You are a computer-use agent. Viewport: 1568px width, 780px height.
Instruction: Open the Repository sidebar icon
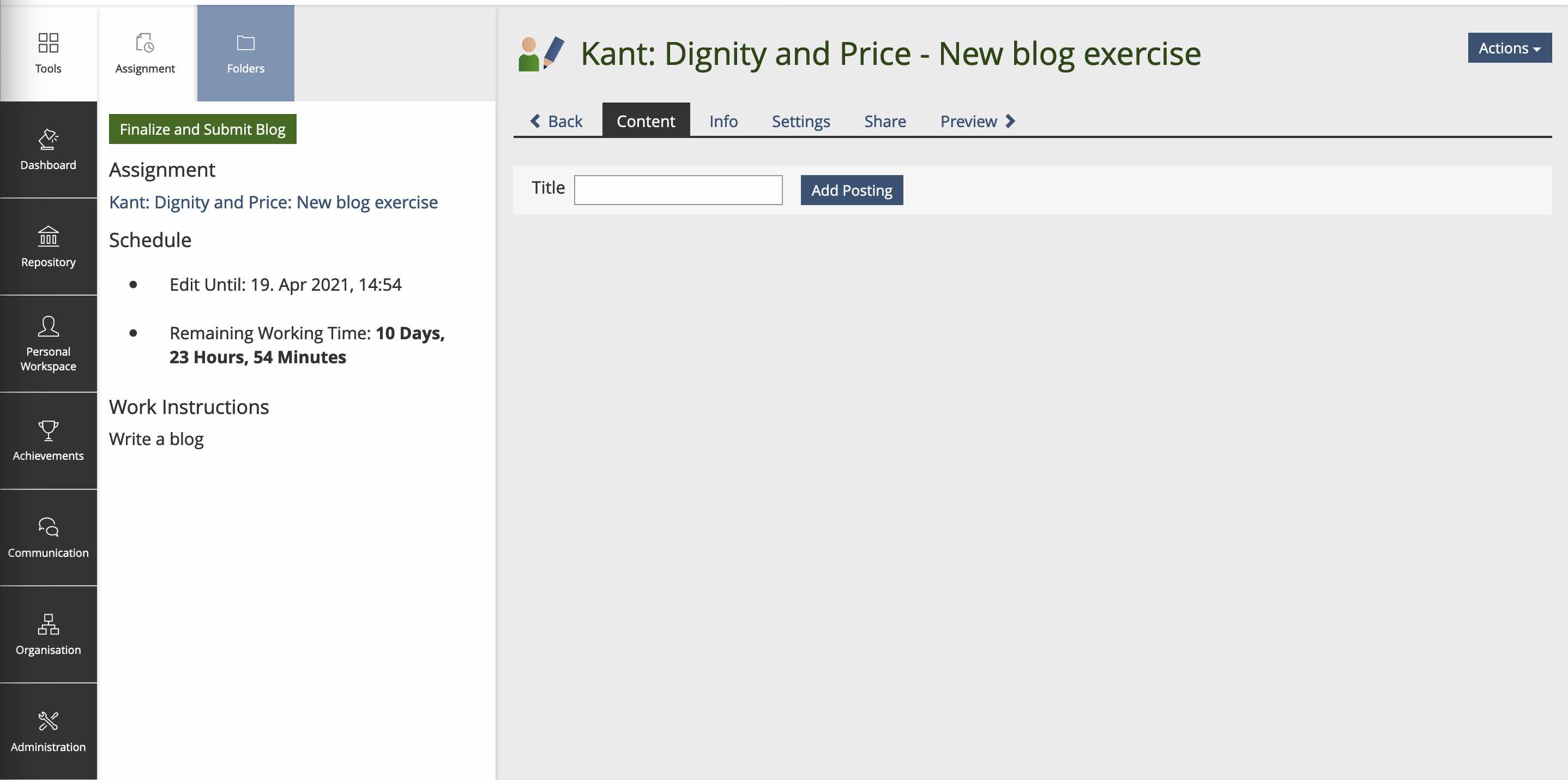(48, 237)
